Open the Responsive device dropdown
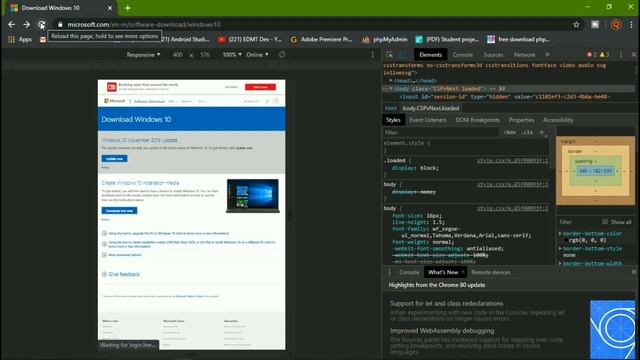Image resolution: width=640 pixels, height=360 pixels. pyautogui.click(x=143, y=55)
